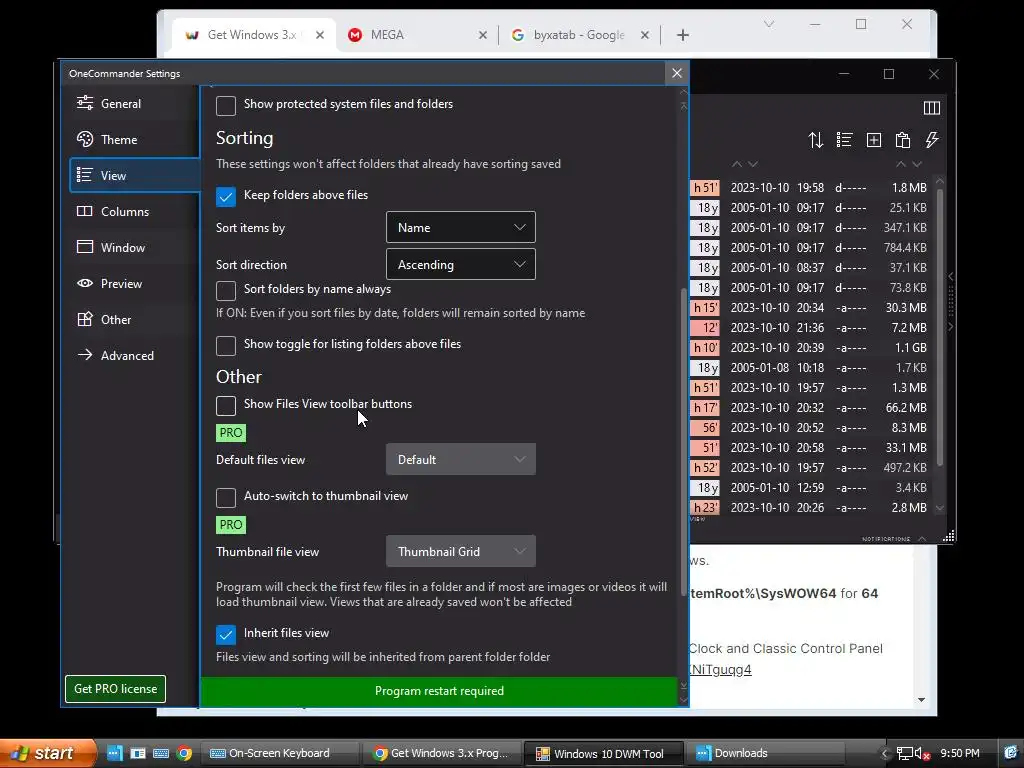Select the View settings section
The width and height of the screenshot is (1024, 768).
point(134,176)
